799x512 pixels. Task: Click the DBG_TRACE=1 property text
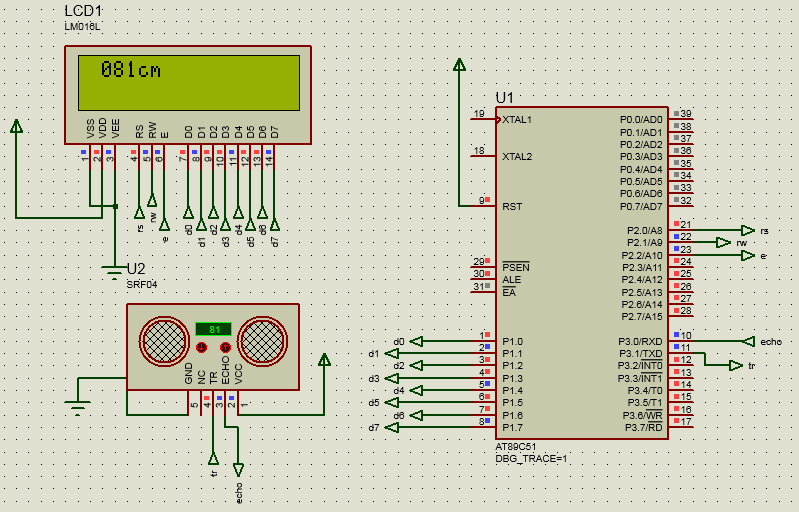[x=531, y=458]
